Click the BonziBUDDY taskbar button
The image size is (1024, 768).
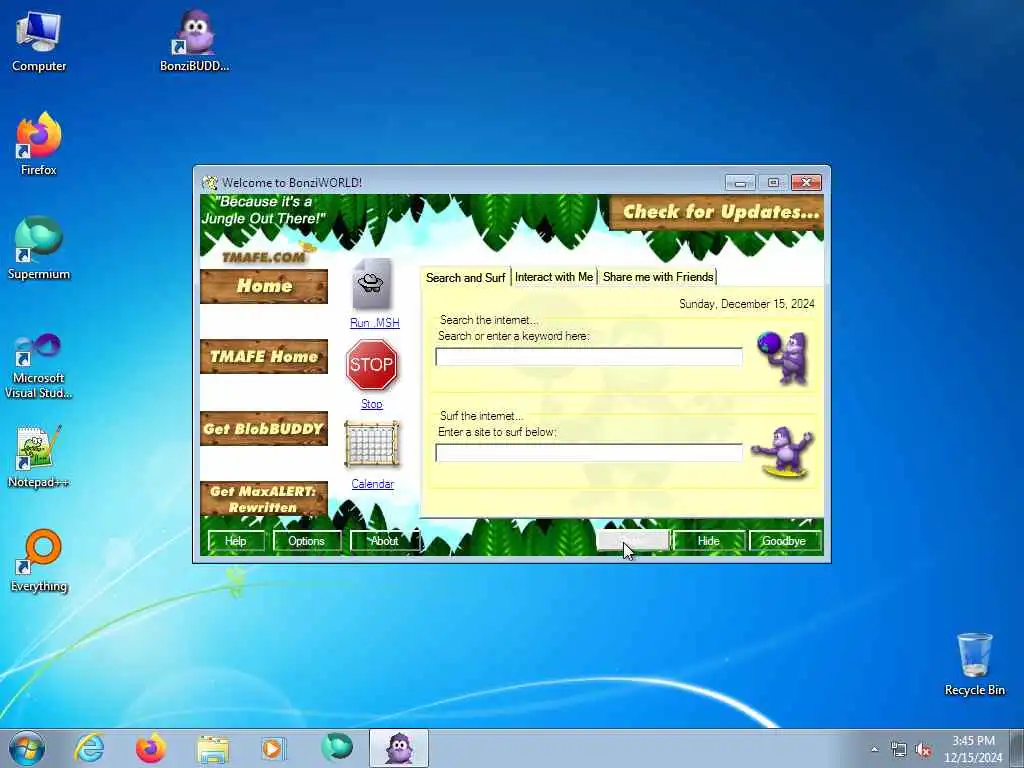[x=399, y=748]
